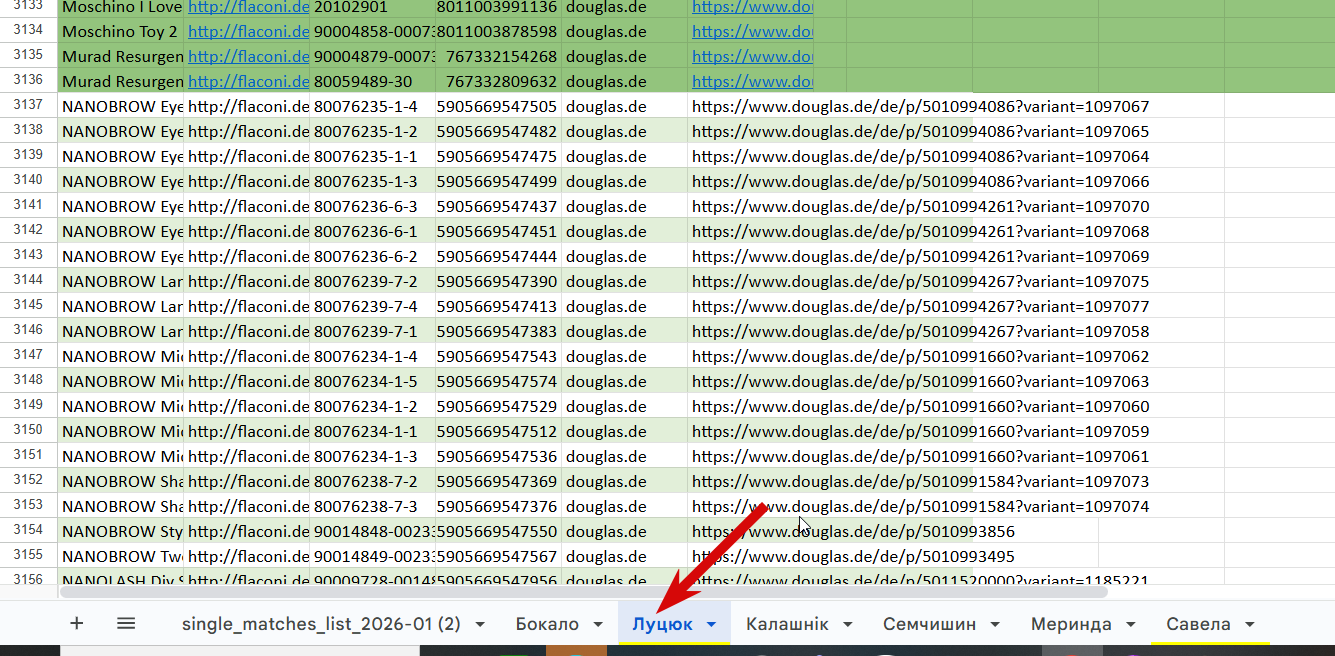Open the douglas URL link in row 3133

[x=752, y=7]
